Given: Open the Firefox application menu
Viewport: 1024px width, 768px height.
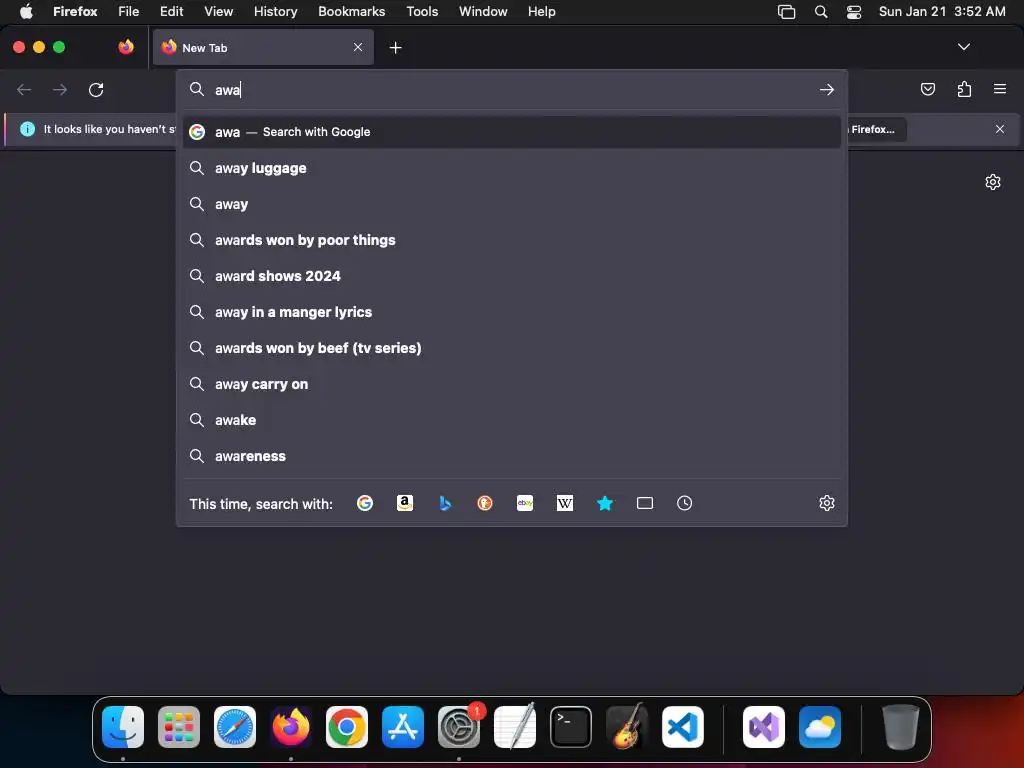Looking at the screenshot, I should [75, 11].
